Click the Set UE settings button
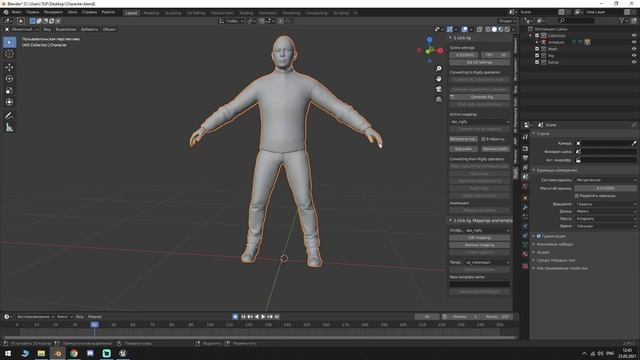640x360 pixels. pos(480,62)
